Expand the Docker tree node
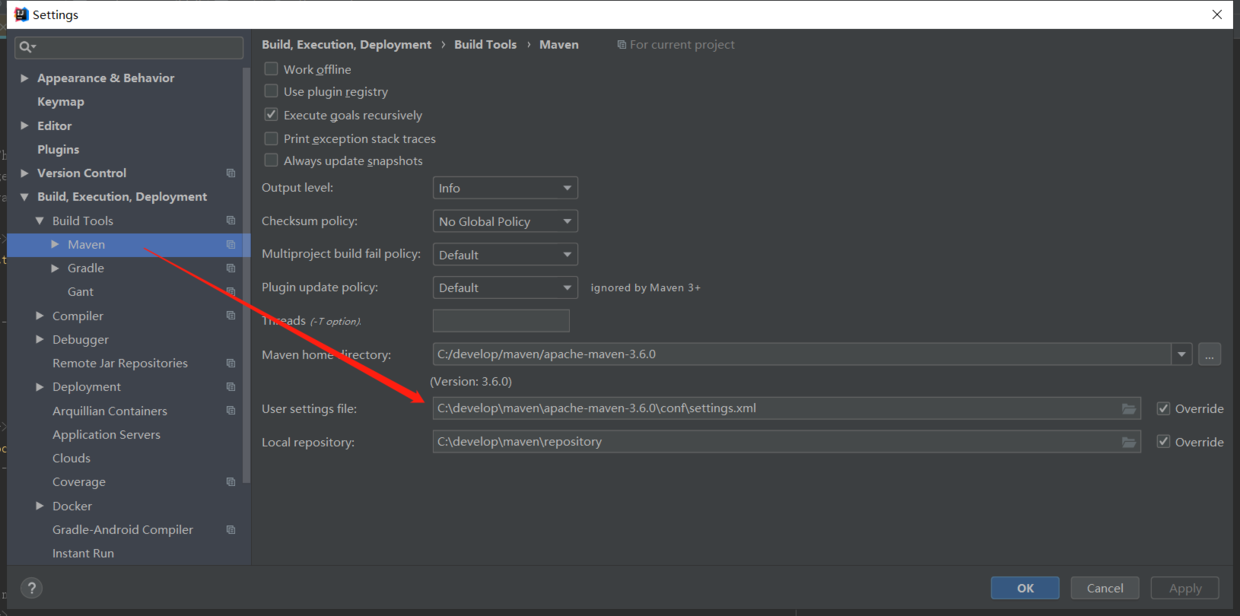Screen dimensions: 1240x616 click(x=40, y=506)
